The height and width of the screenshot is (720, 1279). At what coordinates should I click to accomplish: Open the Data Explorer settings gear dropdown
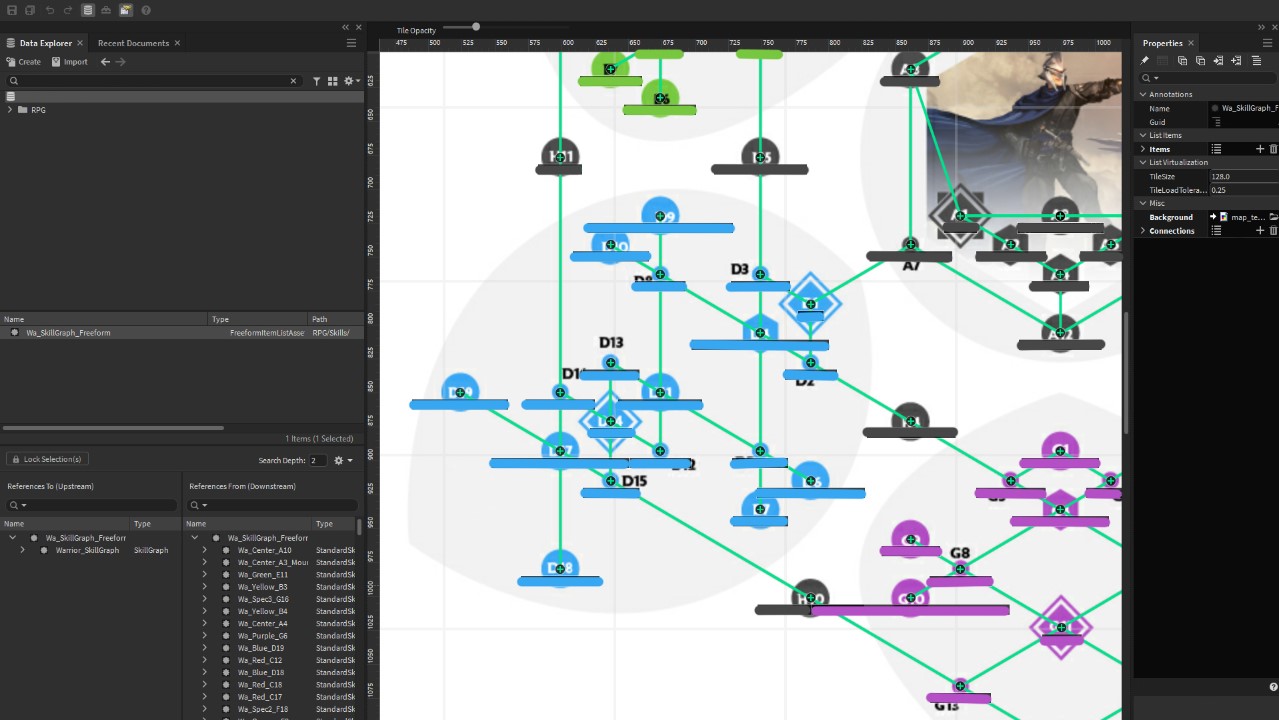coord(350,81)
